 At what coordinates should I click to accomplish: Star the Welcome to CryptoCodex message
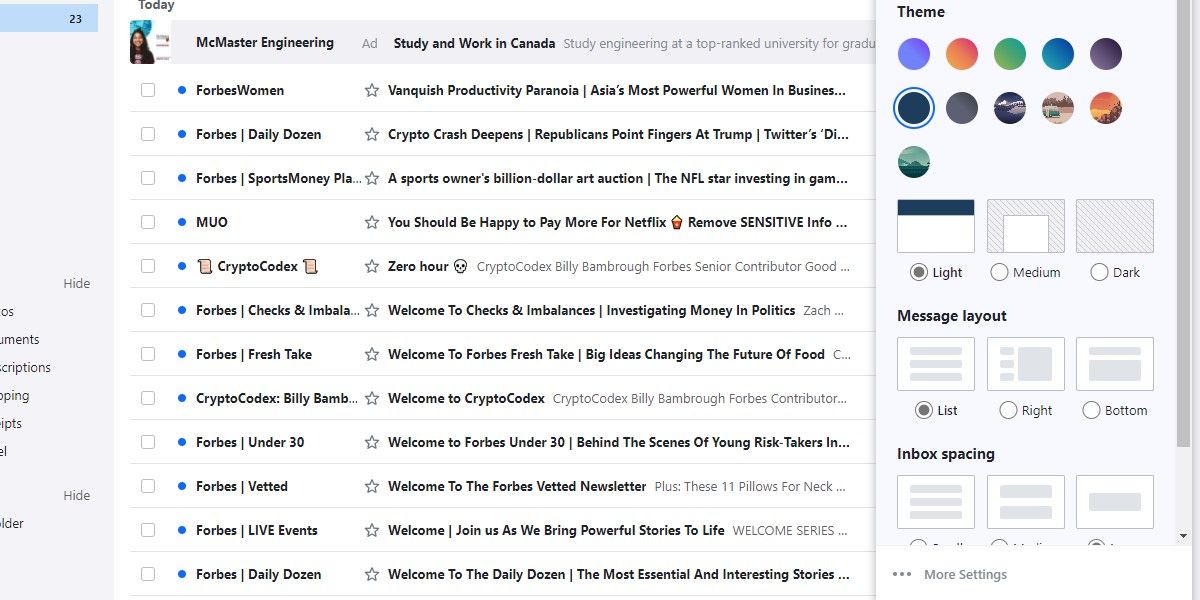pyautogui.click(x=371, y=398)
